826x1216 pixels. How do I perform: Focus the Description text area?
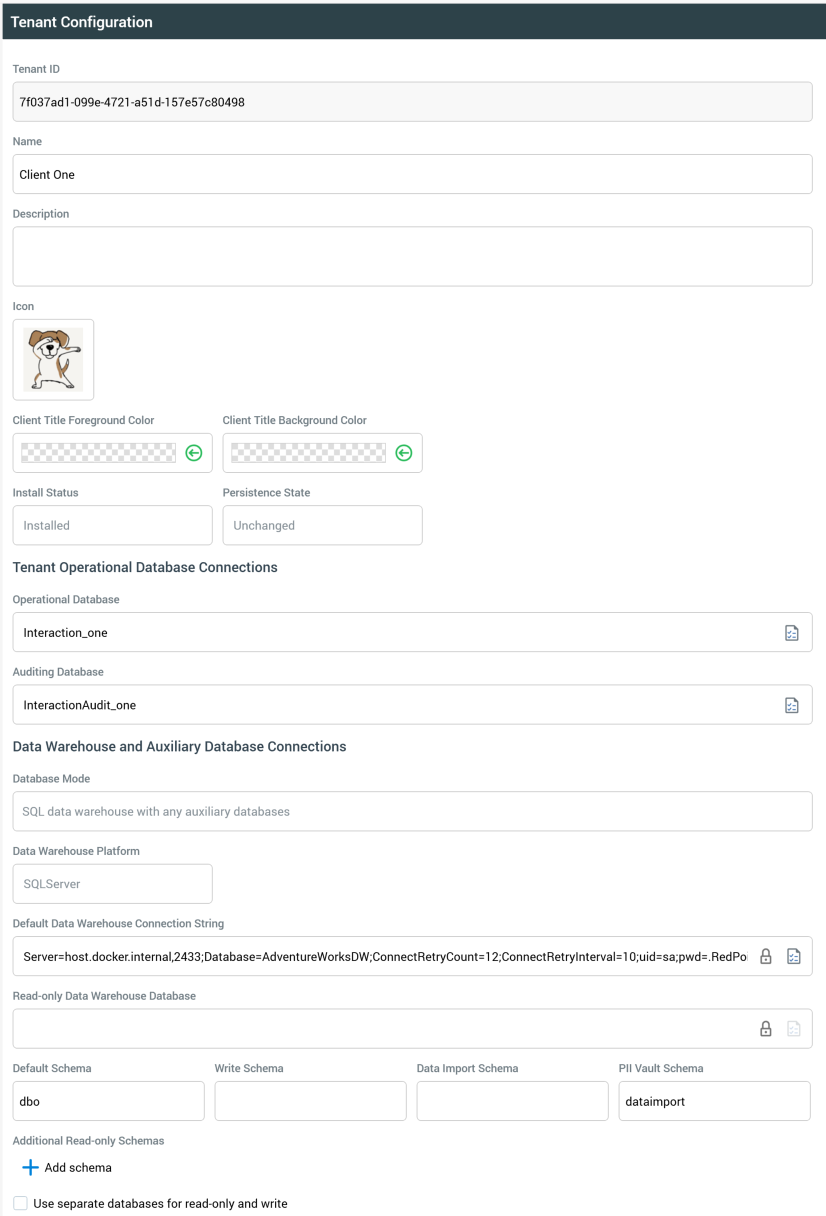(x=412, y=256)
